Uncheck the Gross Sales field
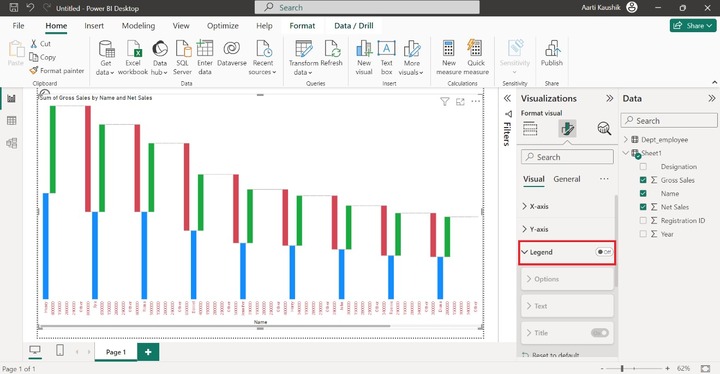This screenshot has width=720, height=374. (x=643, y=180)
